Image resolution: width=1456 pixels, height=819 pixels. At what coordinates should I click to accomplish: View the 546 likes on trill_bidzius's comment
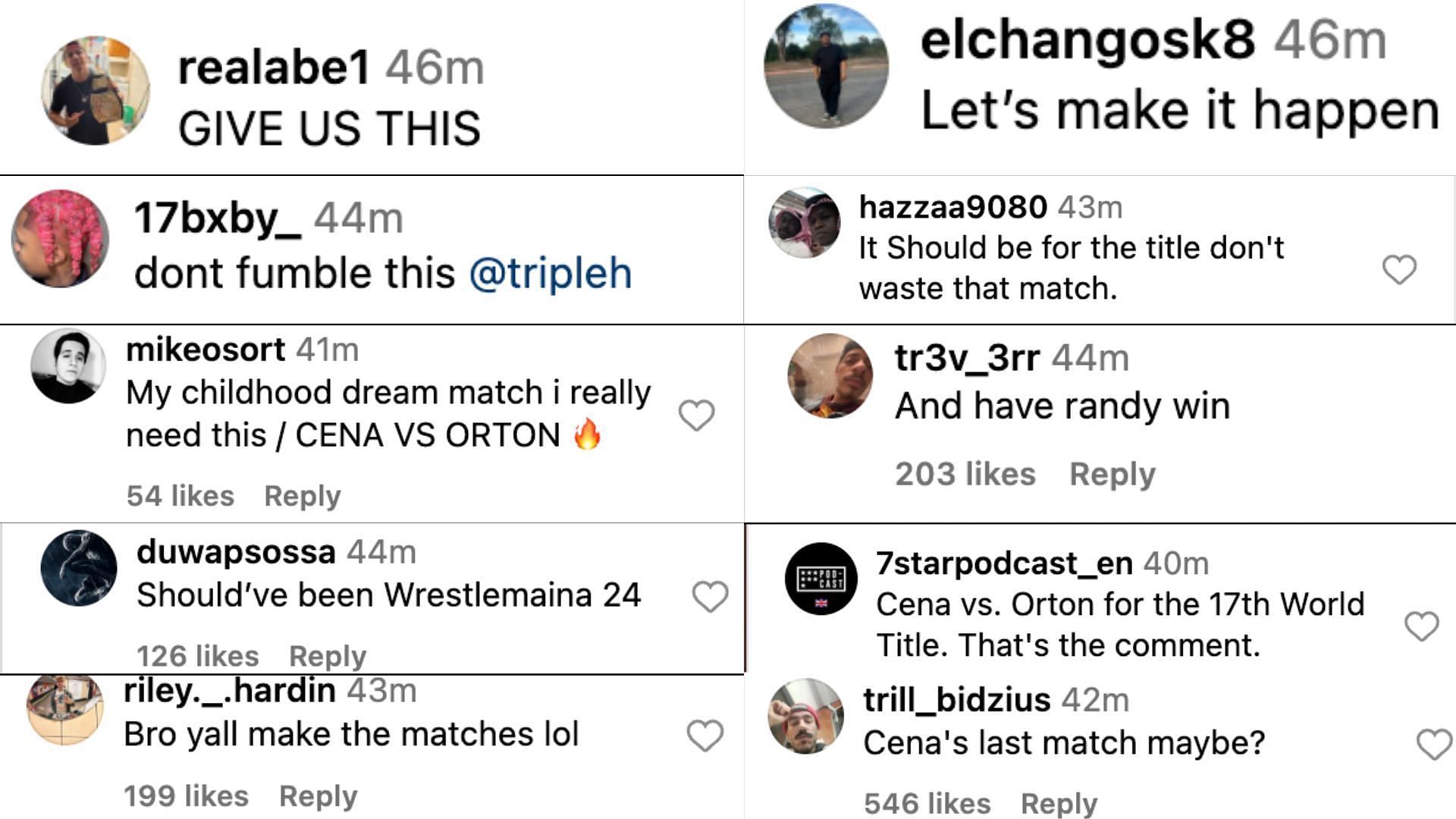(927, 803)
